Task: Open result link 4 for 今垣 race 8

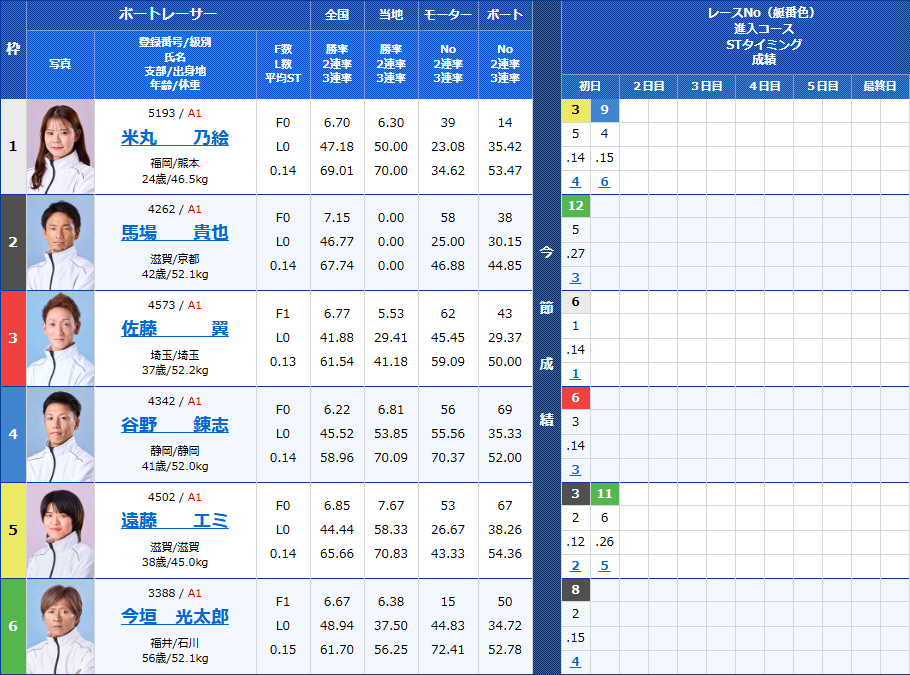Action: [x=575, y=662]
